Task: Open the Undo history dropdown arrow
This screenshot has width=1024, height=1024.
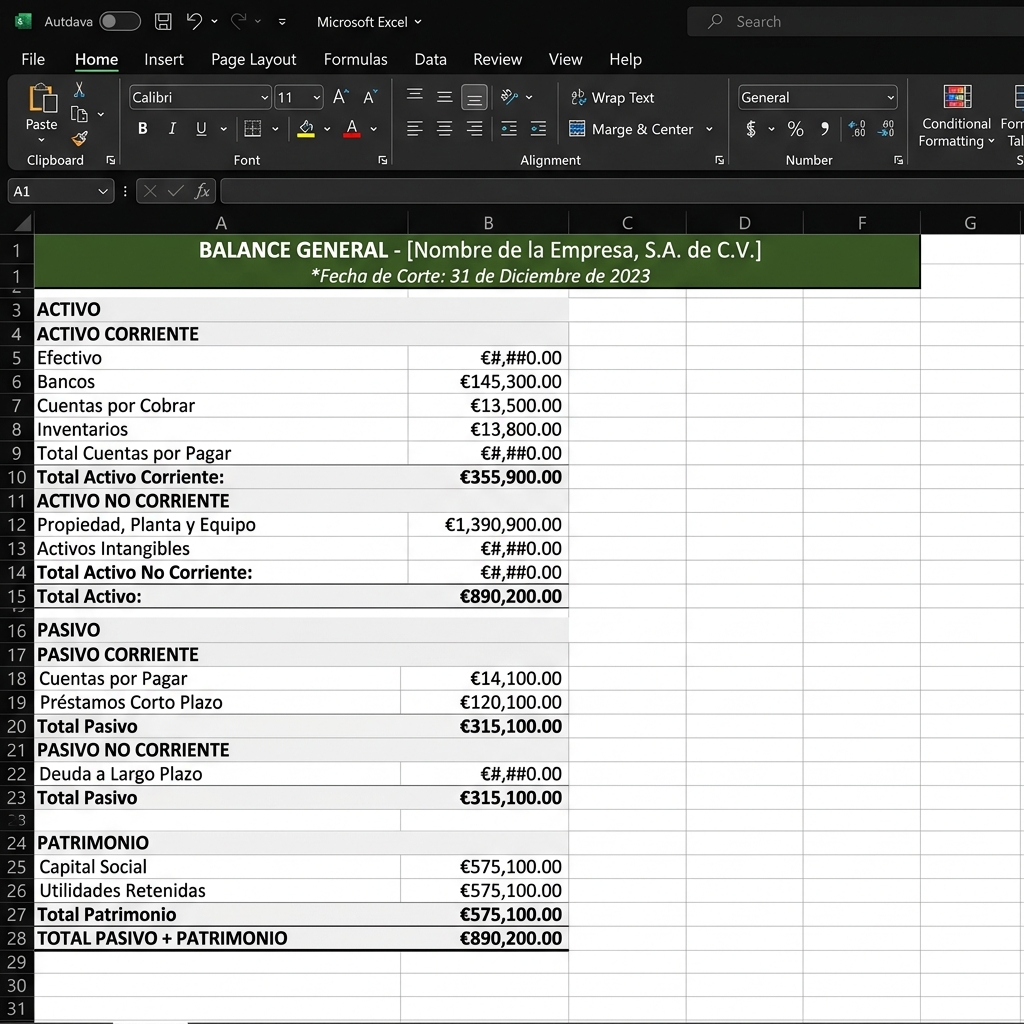Action: (214, 22)
